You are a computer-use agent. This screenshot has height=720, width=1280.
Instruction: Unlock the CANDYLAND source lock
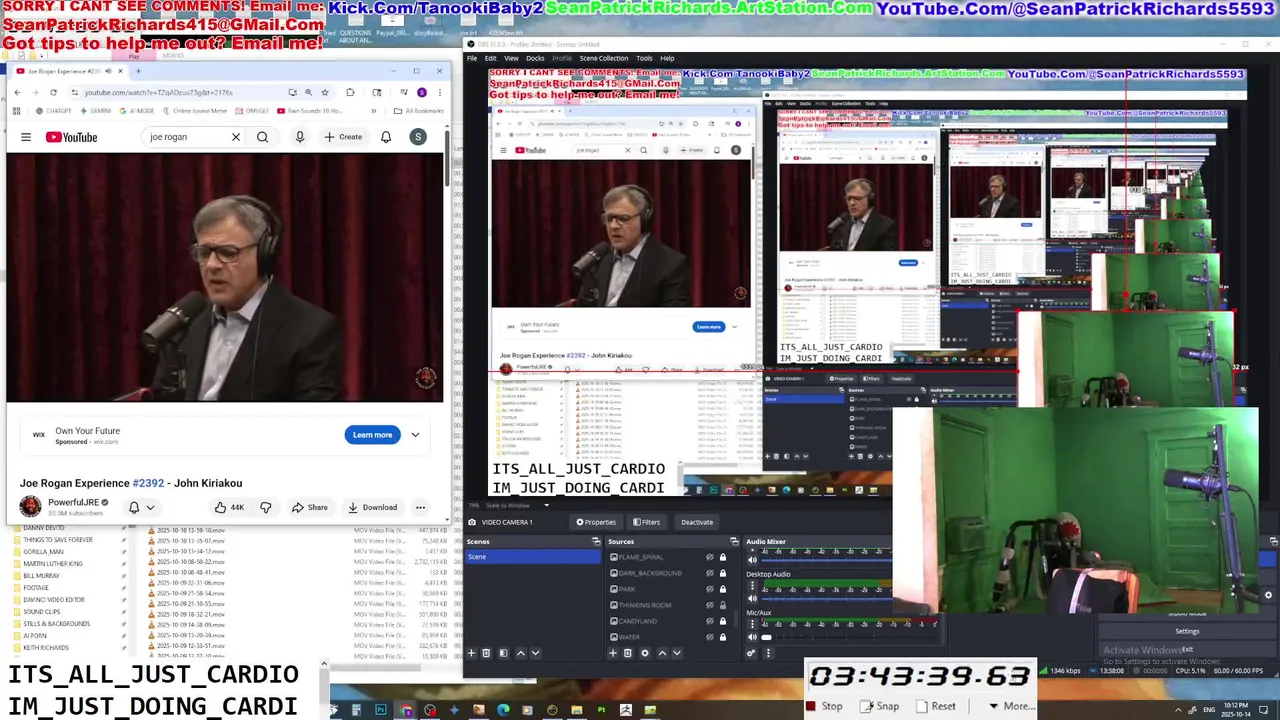722,621
